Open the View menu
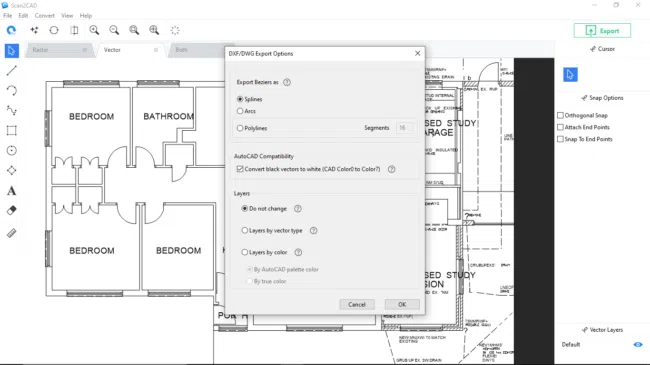Image resolution: width=650 pixels, height=365 pixels. [67, 15]
